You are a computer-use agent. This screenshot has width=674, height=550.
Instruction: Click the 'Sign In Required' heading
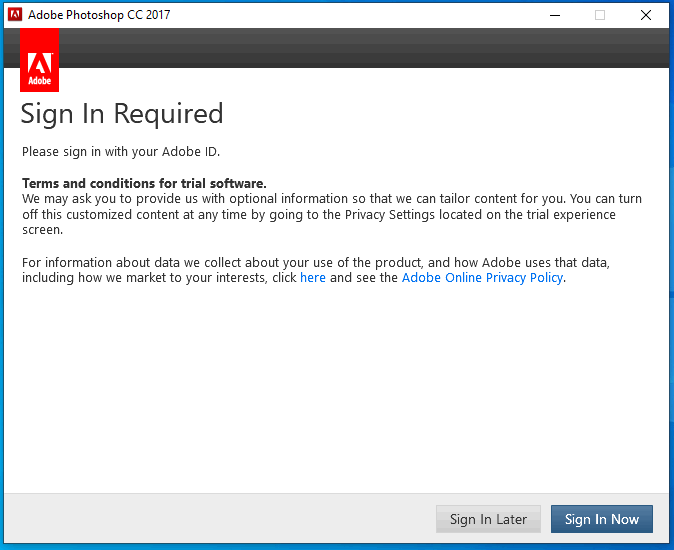tap(122, 114)
